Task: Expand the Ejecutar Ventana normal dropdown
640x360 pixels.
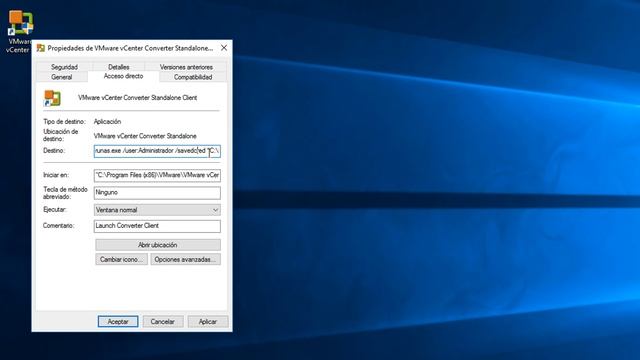Action: click(x=157, y=210)
